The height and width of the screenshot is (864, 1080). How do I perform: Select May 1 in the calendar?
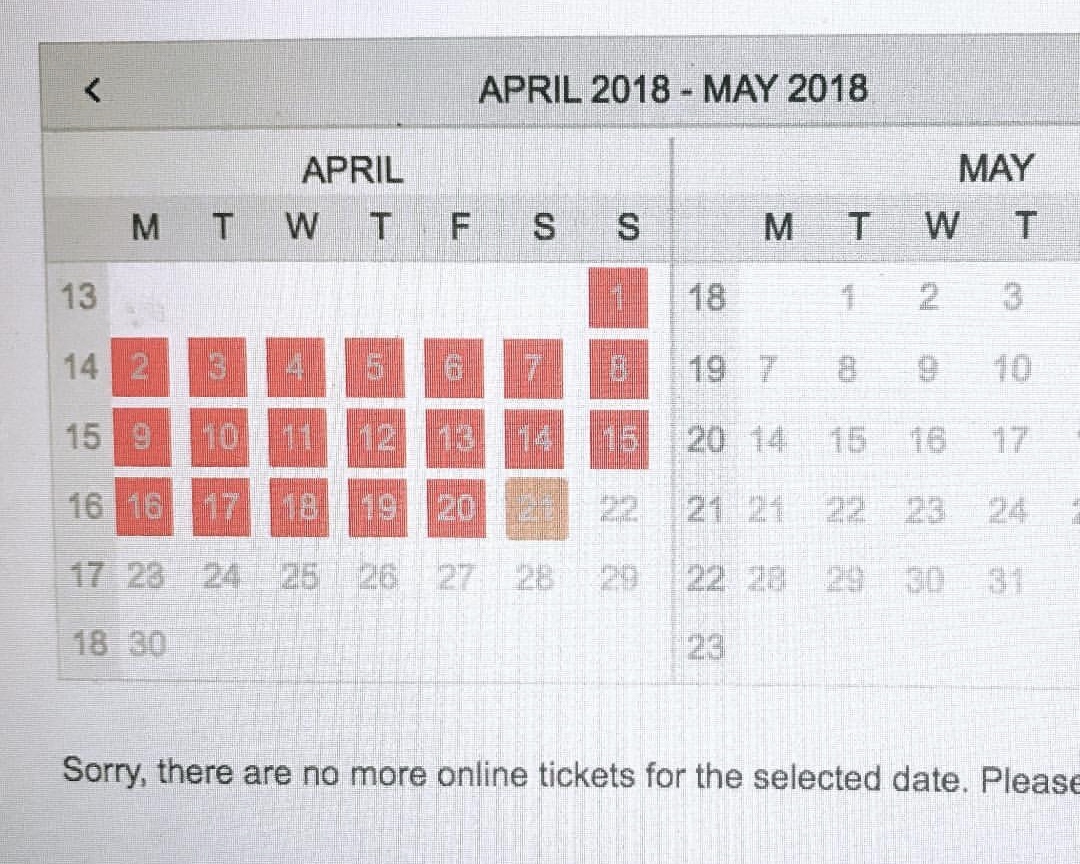(x=847, y=297)
